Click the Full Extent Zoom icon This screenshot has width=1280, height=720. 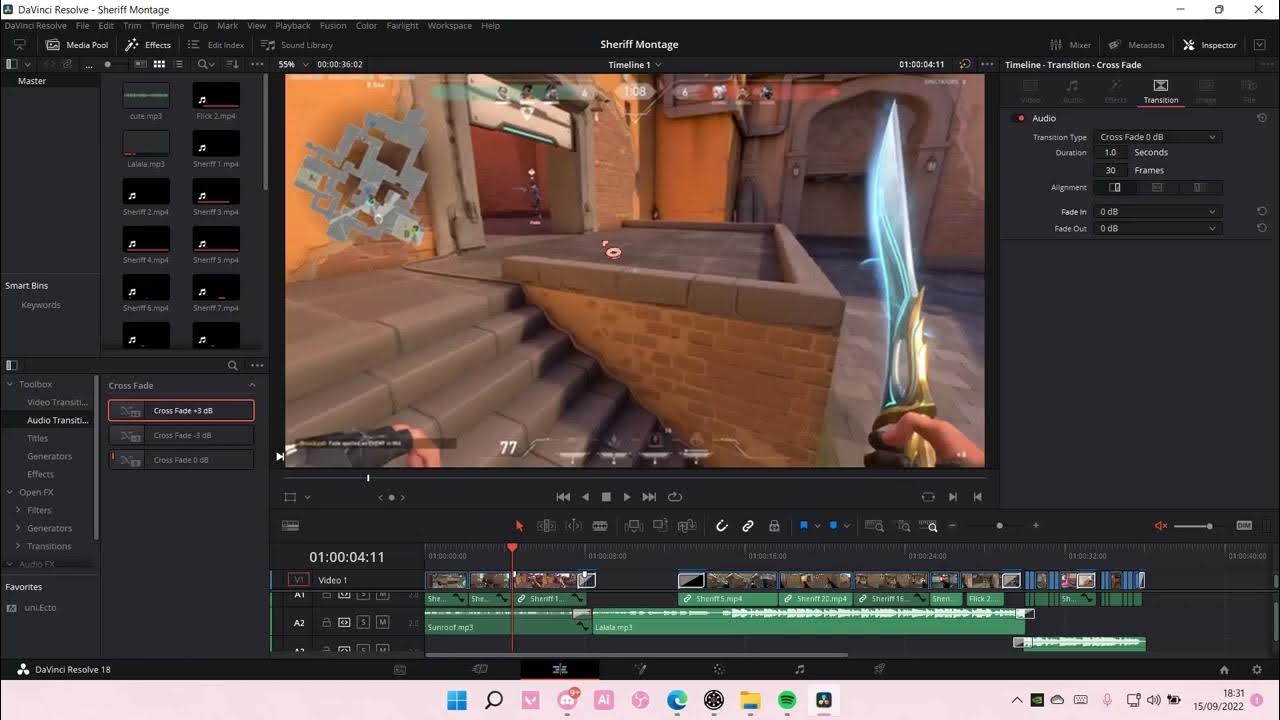[x=874, y=526]
